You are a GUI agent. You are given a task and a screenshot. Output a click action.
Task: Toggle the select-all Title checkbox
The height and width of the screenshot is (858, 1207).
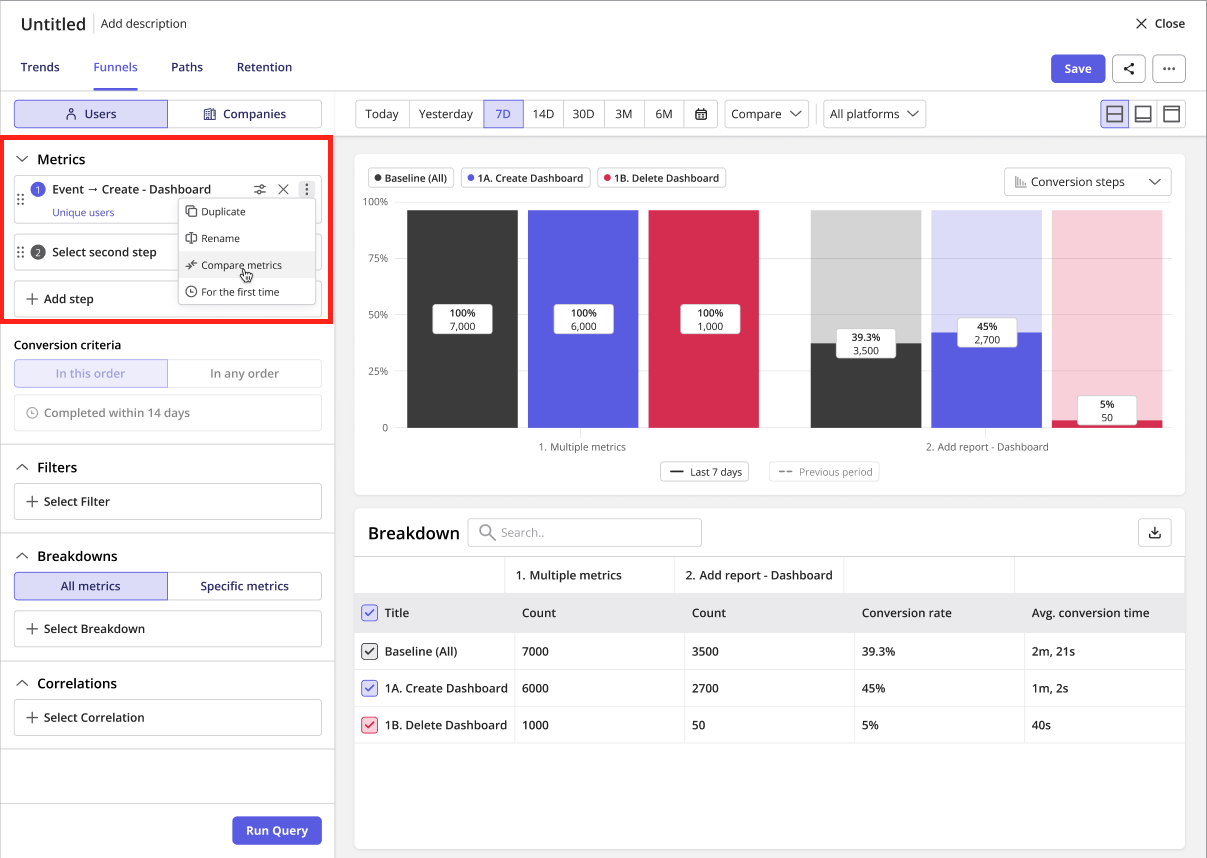tap(369, 613)
